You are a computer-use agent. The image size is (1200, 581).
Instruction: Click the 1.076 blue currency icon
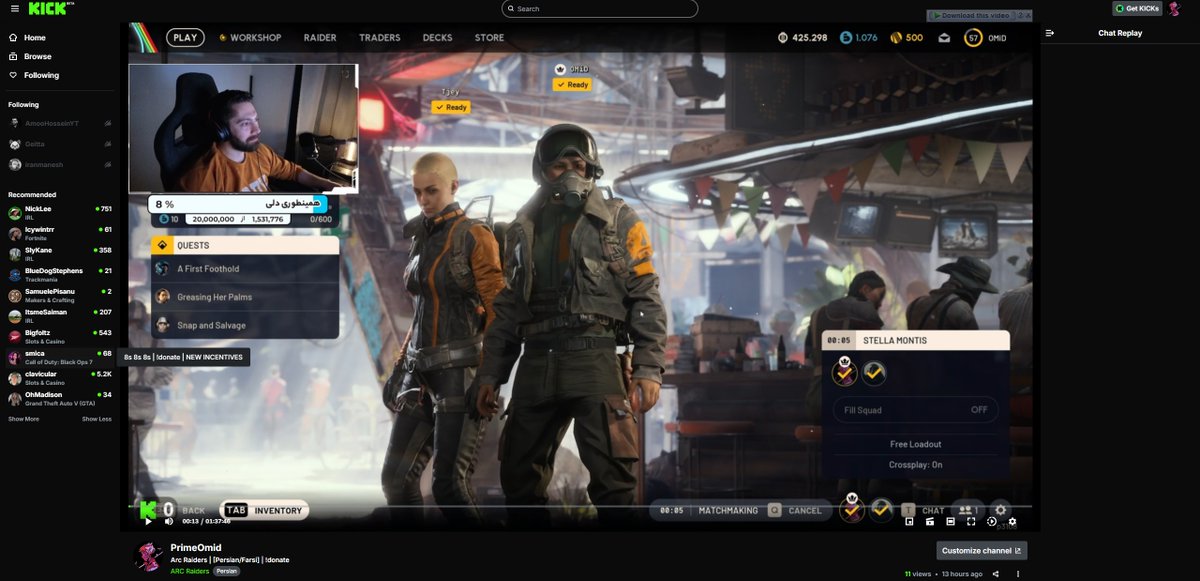(x=846, y=38)
